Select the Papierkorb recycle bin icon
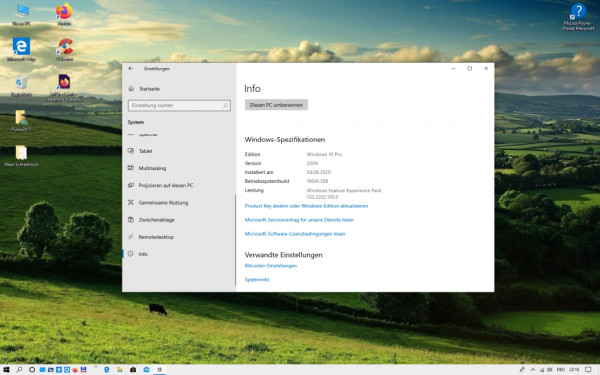 (x=21, y=85)
